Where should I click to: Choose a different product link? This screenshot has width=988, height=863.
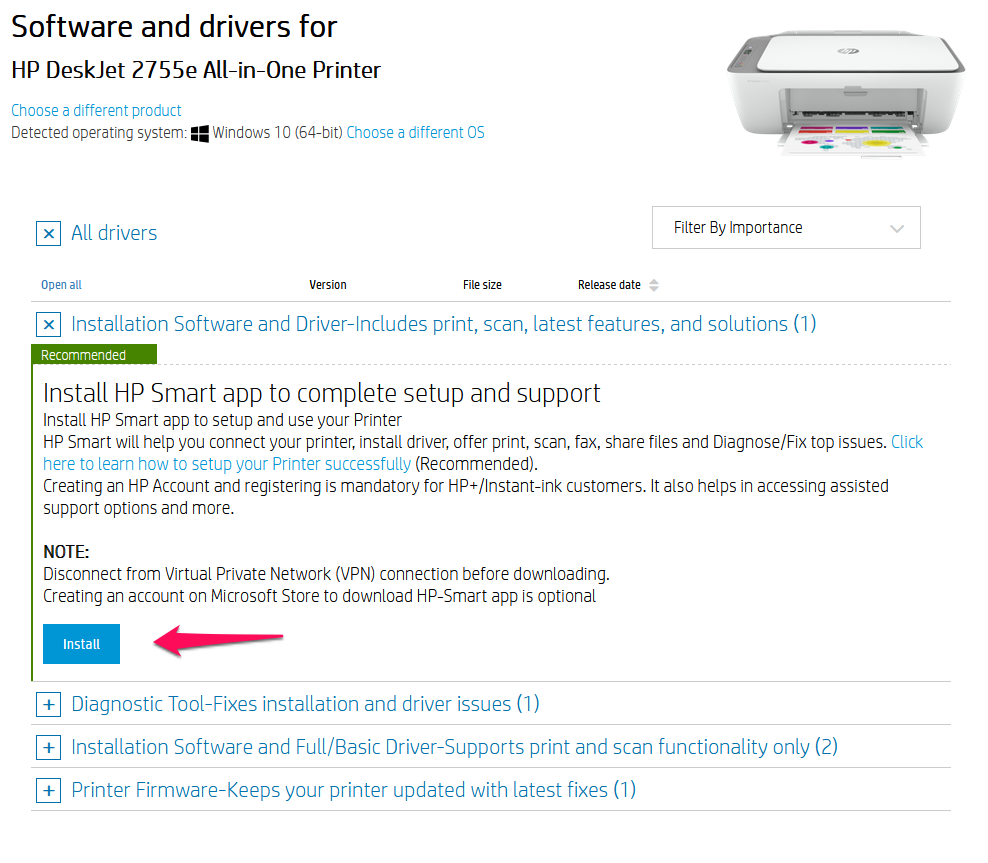(96, 110)
